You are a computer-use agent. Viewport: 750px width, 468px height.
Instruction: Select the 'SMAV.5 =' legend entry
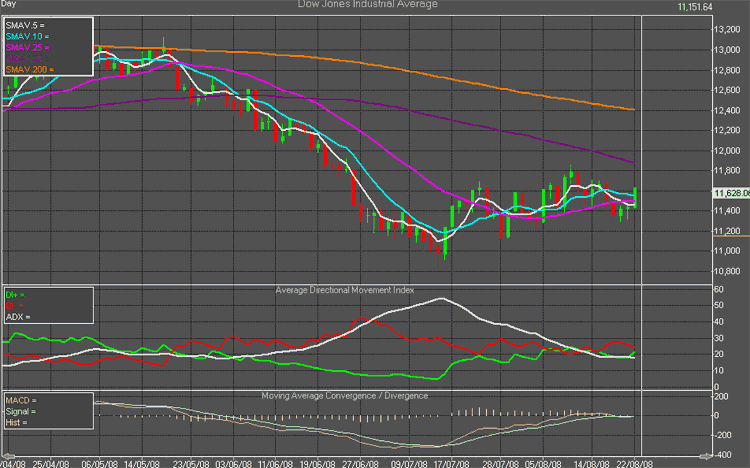click(x=25, y=25)
